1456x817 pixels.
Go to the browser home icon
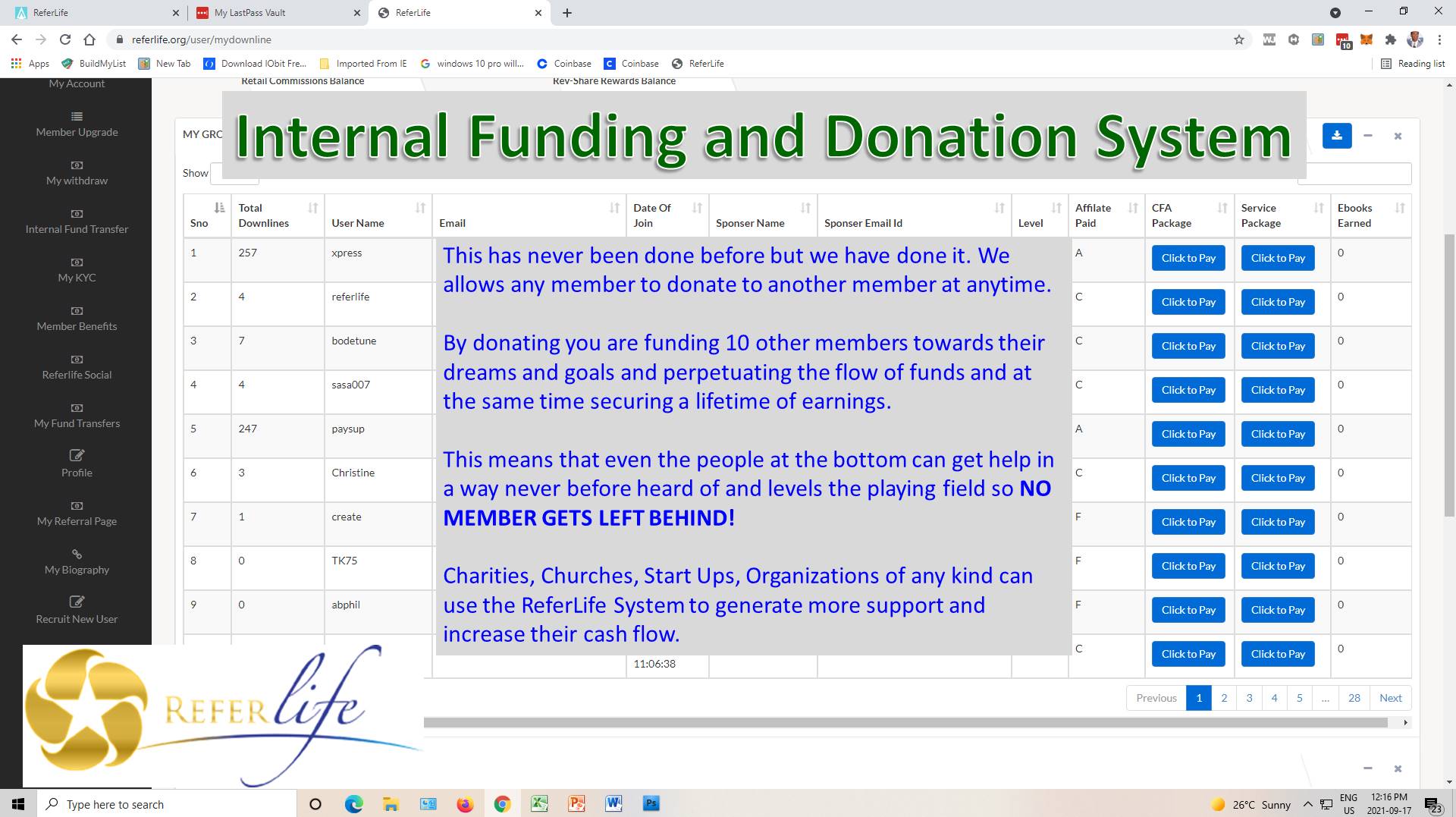point(89,39)
